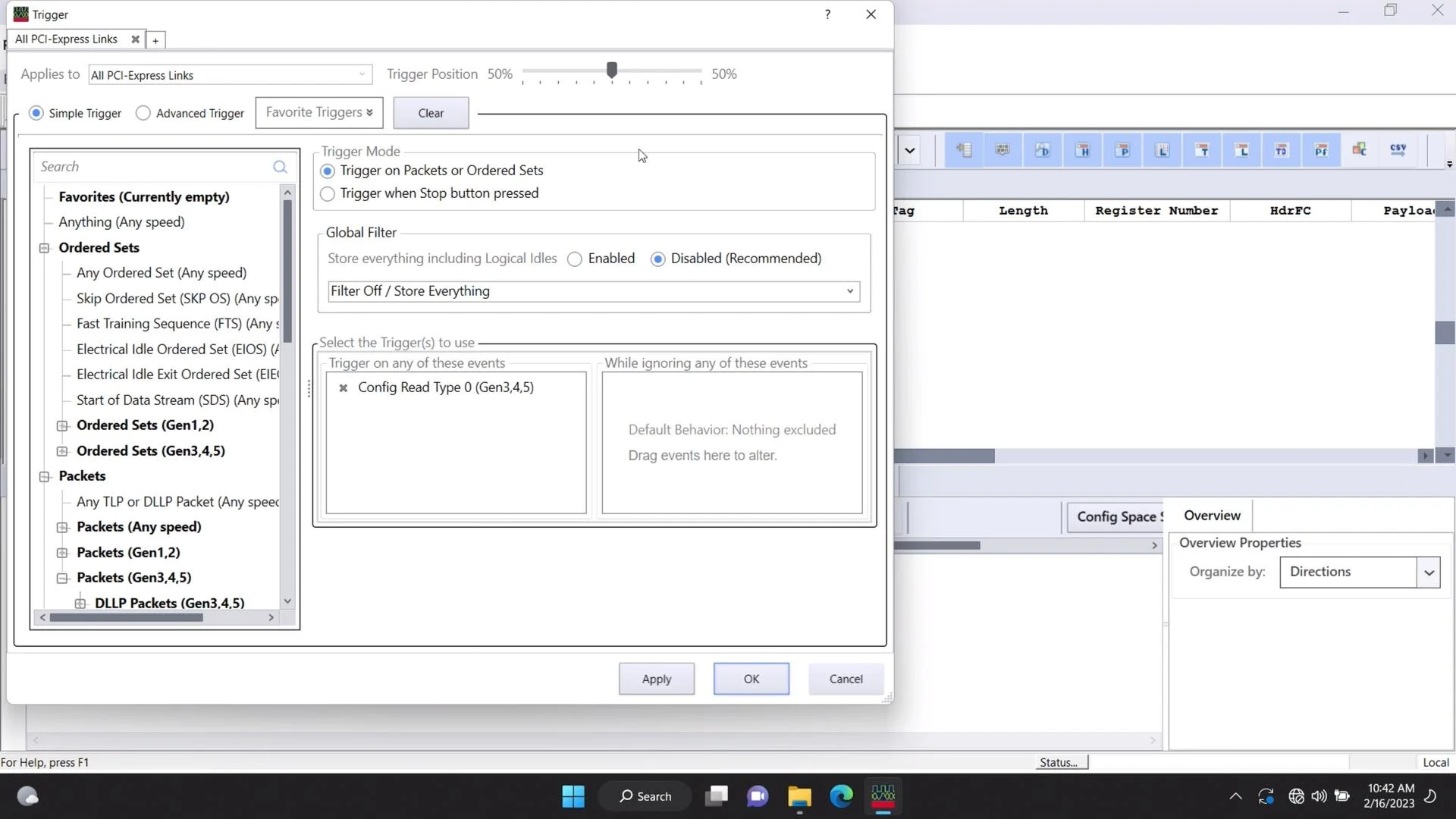Toggle the 'P' pane toolbar icon
1456x819 pixels.
(1122, 150)
